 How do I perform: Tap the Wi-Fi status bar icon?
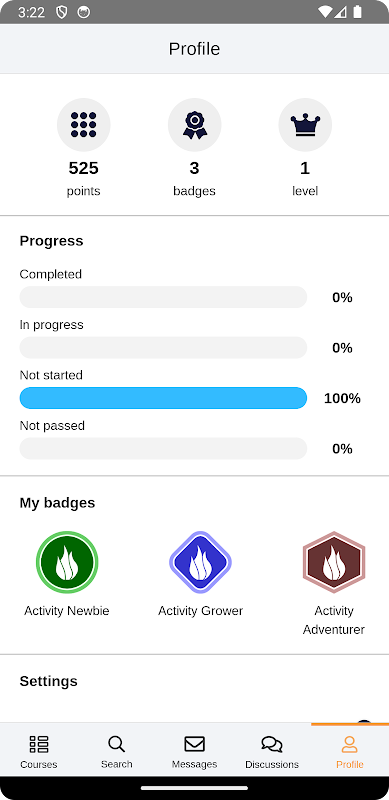(324, 12)
